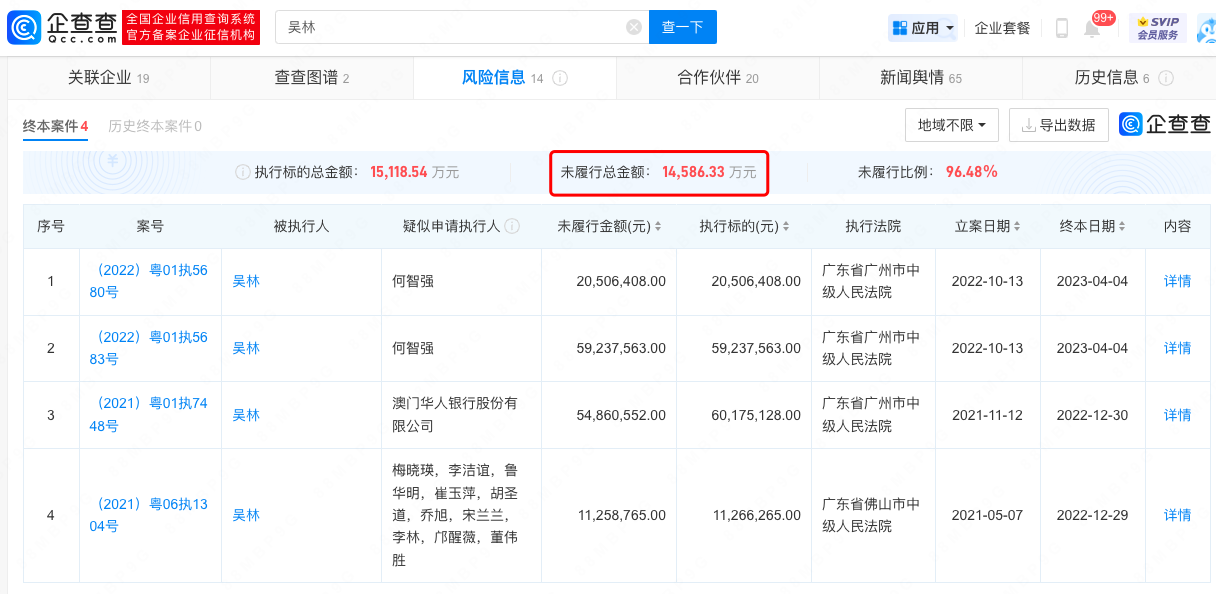Screen dimensions: 1216x594
Task: Open case (2021)粤06执1304号
Action: pos(150,515)
